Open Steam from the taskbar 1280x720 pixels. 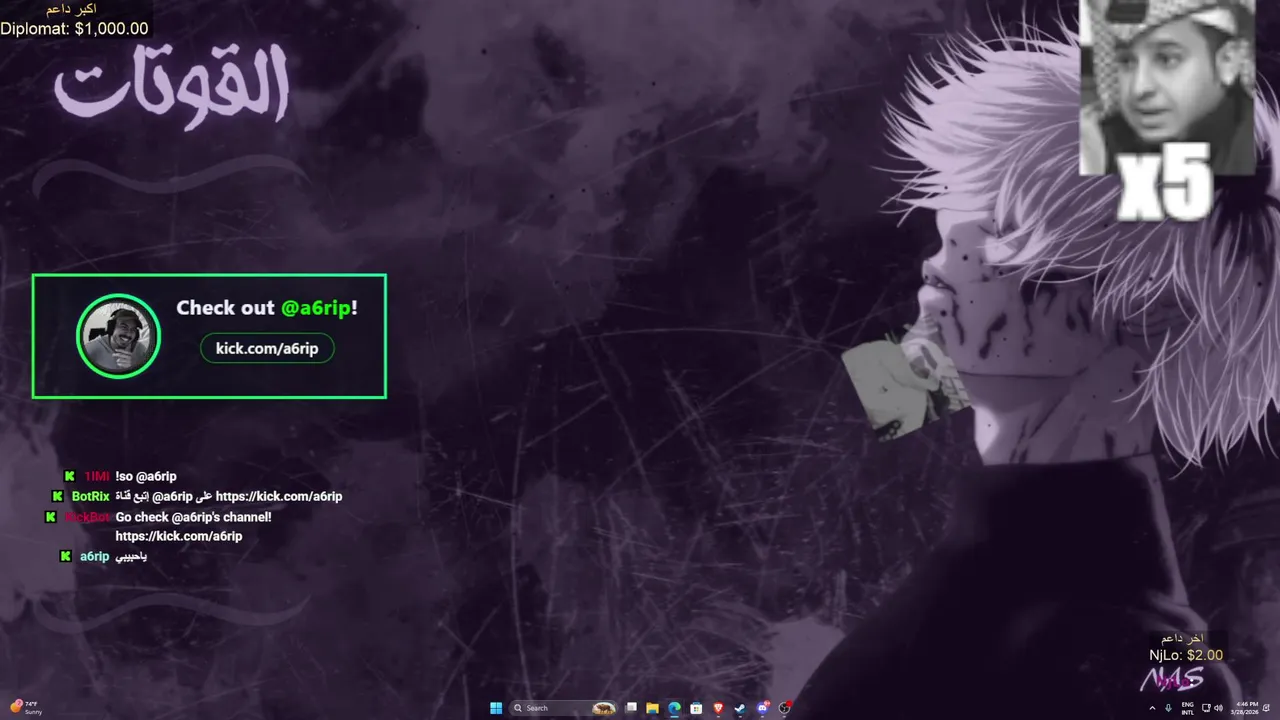point(740,708)
